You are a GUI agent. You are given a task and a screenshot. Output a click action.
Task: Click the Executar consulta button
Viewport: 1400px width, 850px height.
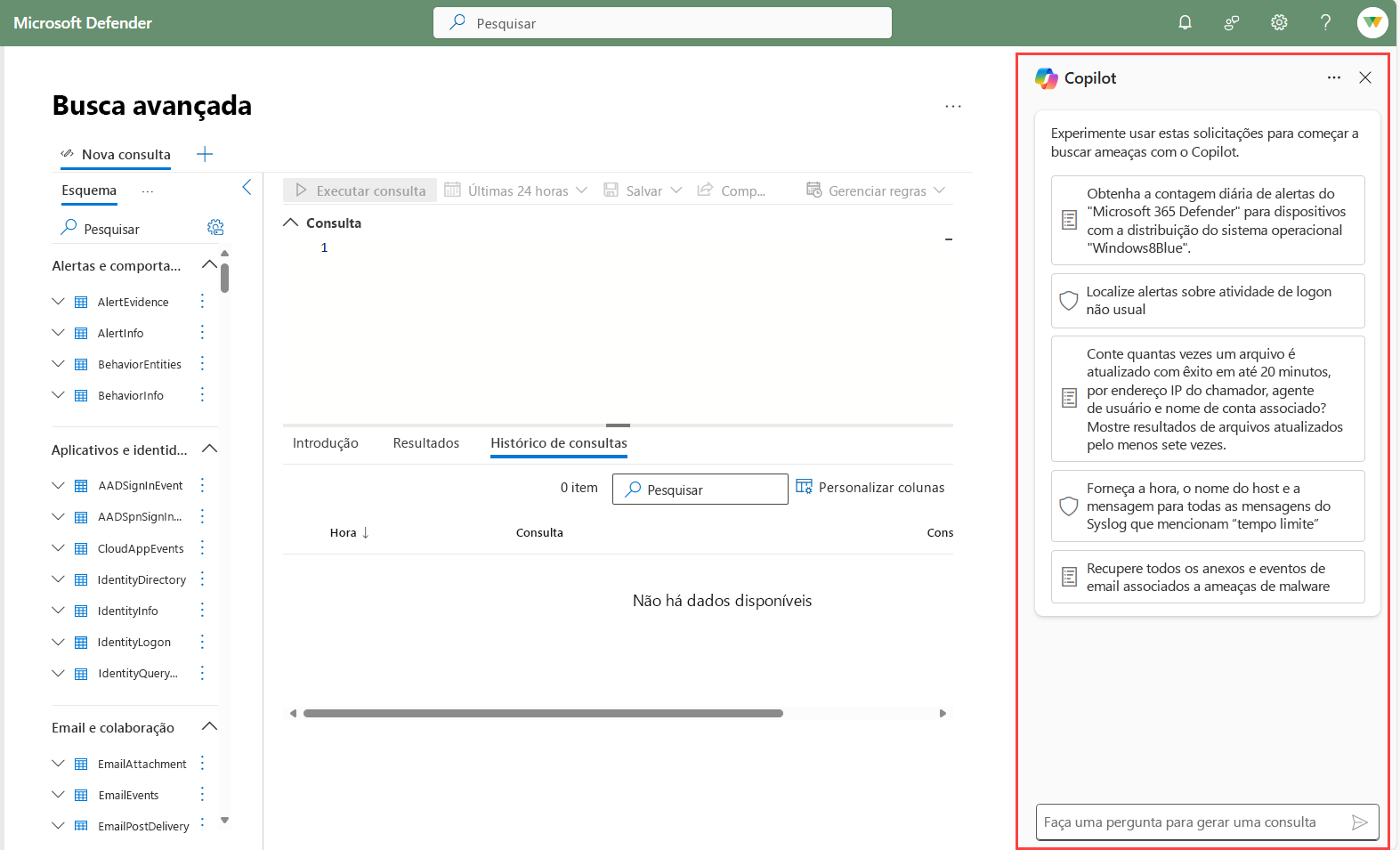coord(360,190)
